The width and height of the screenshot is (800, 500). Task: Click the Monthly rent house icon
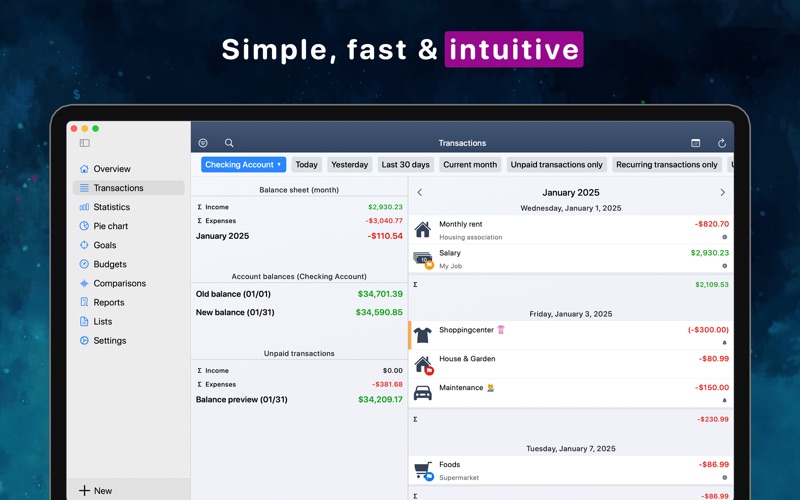tap(422, 230)
